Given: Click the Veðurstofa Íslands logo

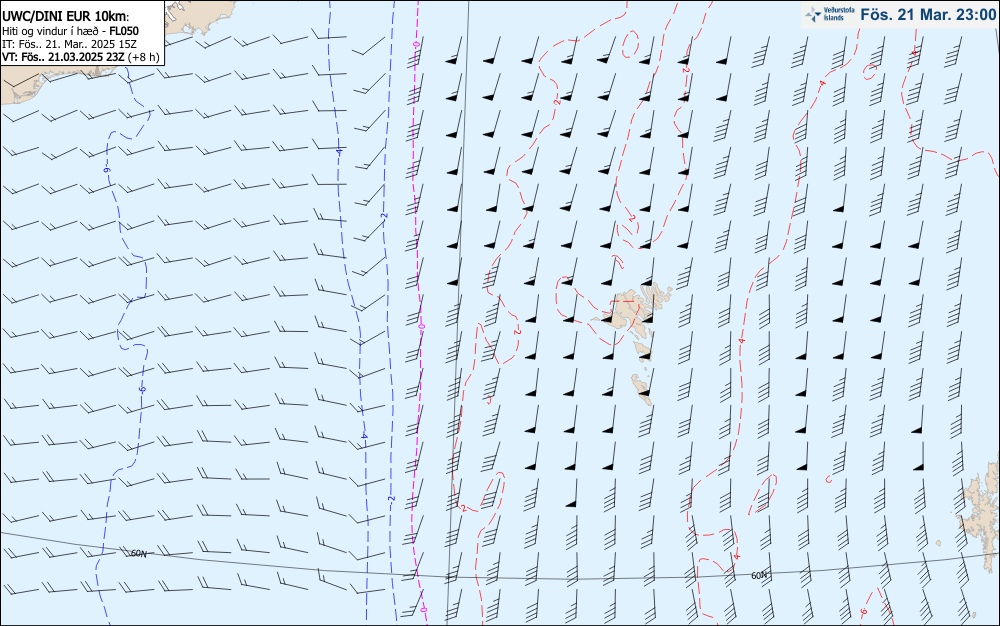Looking at the screenshot, I should 830,14.
